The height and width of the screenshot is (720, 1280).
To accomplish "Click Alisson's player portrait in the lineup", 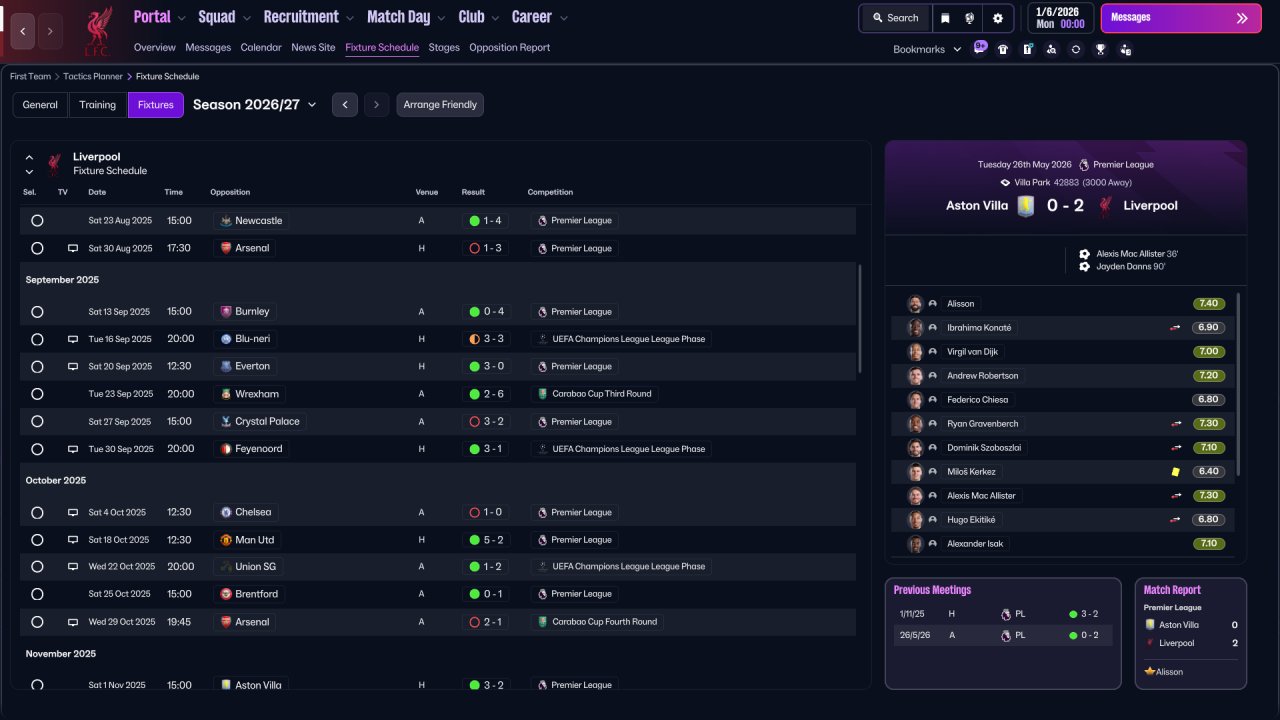I will pos(914,304).
